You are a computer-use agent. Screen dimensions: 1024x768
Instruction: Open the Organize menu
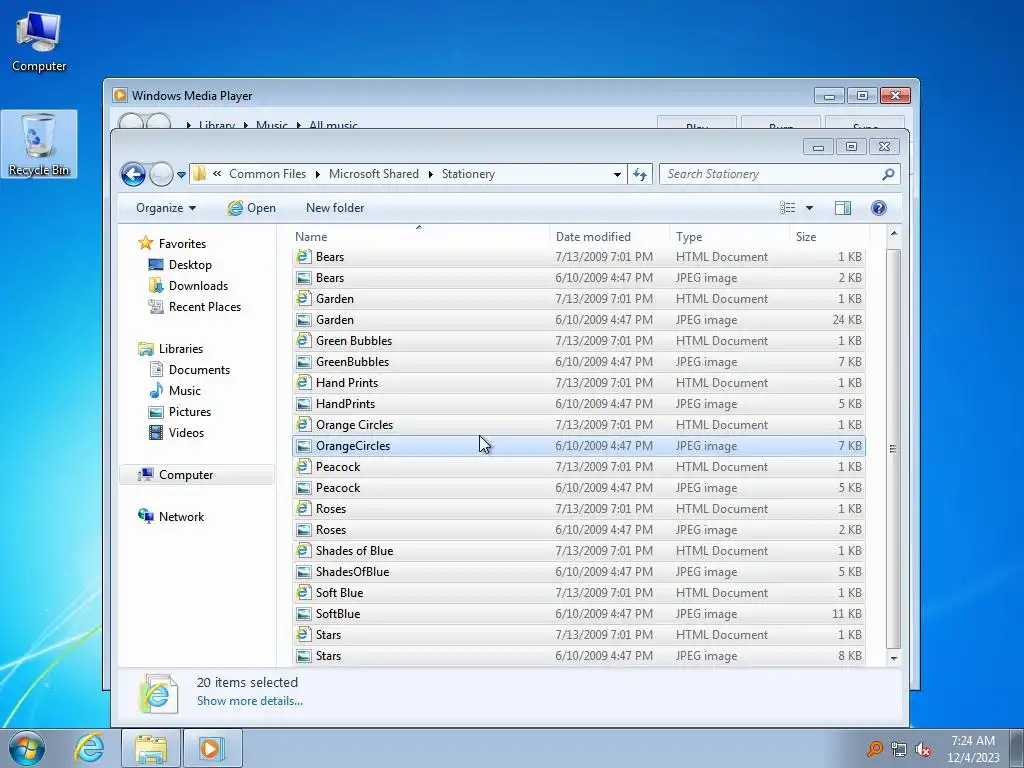[166, 208]
